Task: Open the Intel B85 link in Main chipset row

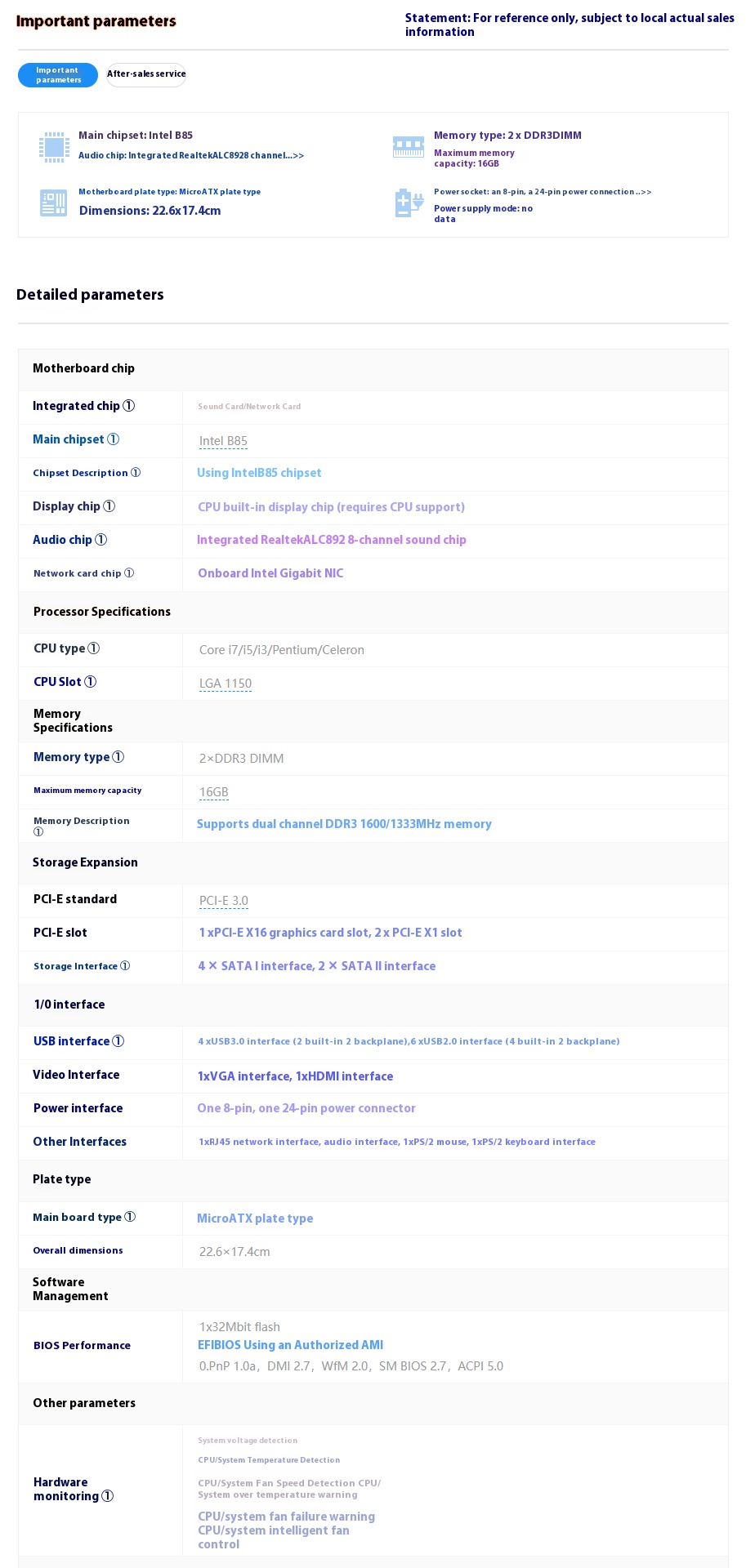Action: tap(223, 441)
